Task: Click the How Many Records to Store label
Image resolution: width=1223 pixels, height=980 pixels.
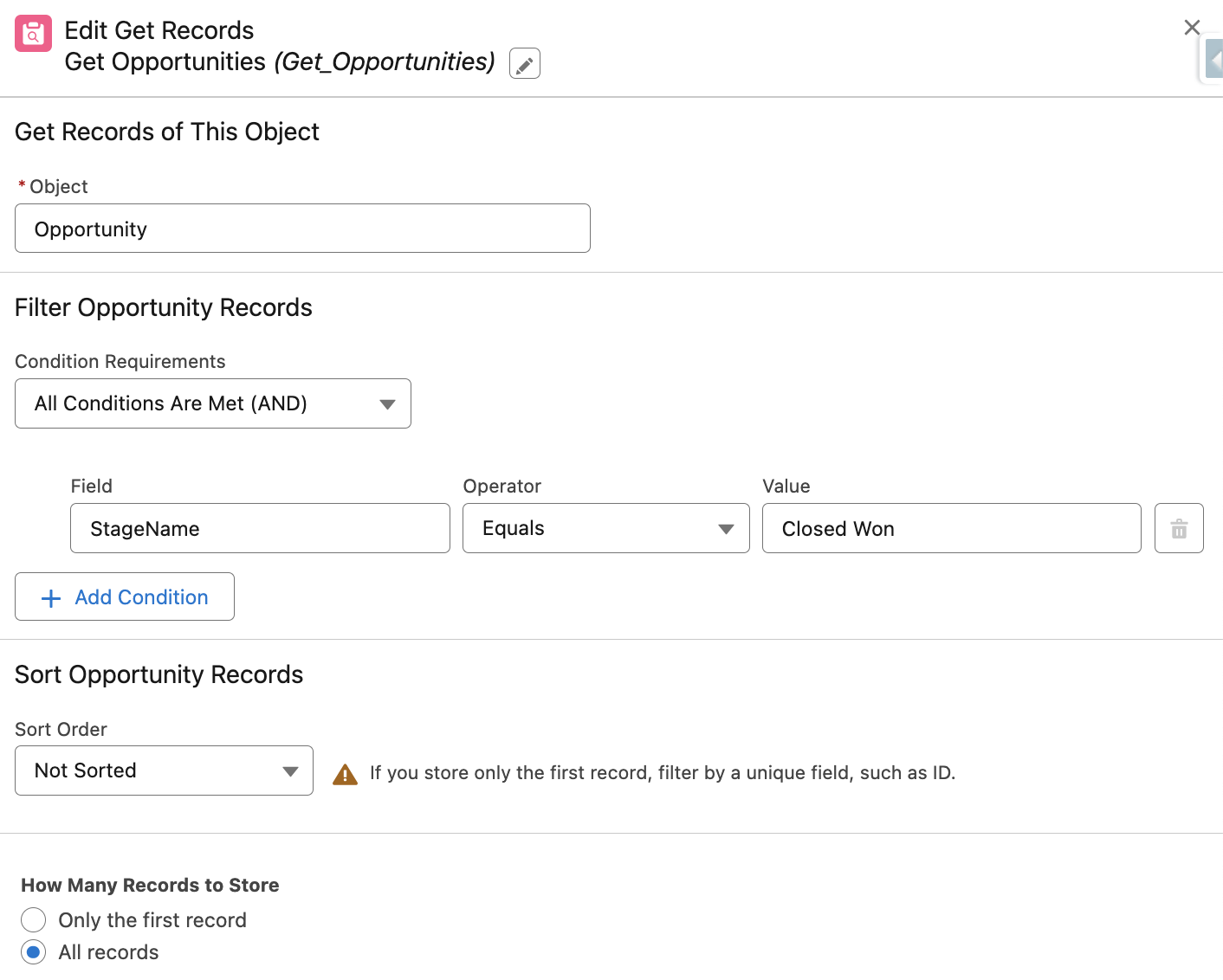Action: [150, 885]
